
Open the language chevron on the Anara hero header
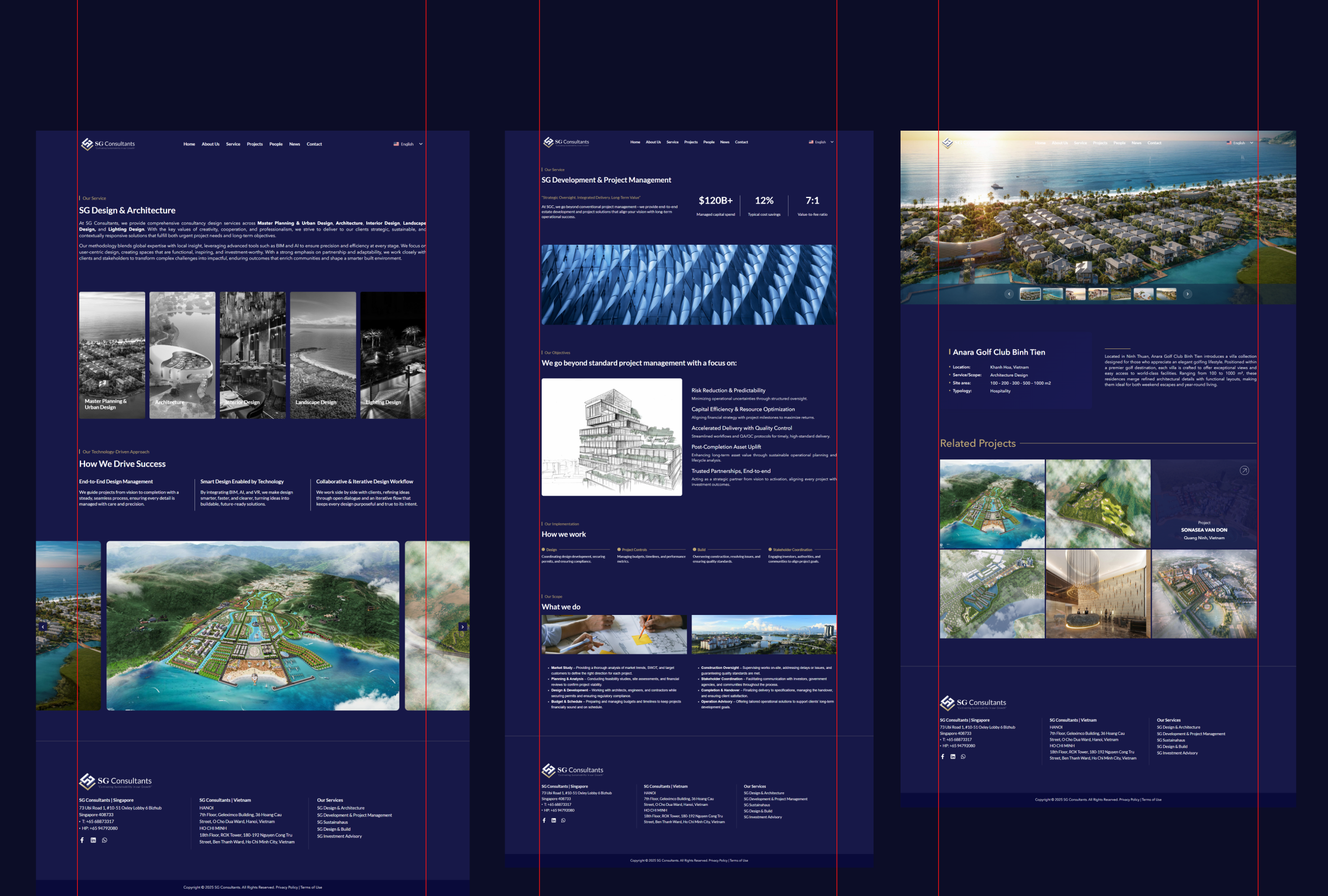[x=1251, y=143]
